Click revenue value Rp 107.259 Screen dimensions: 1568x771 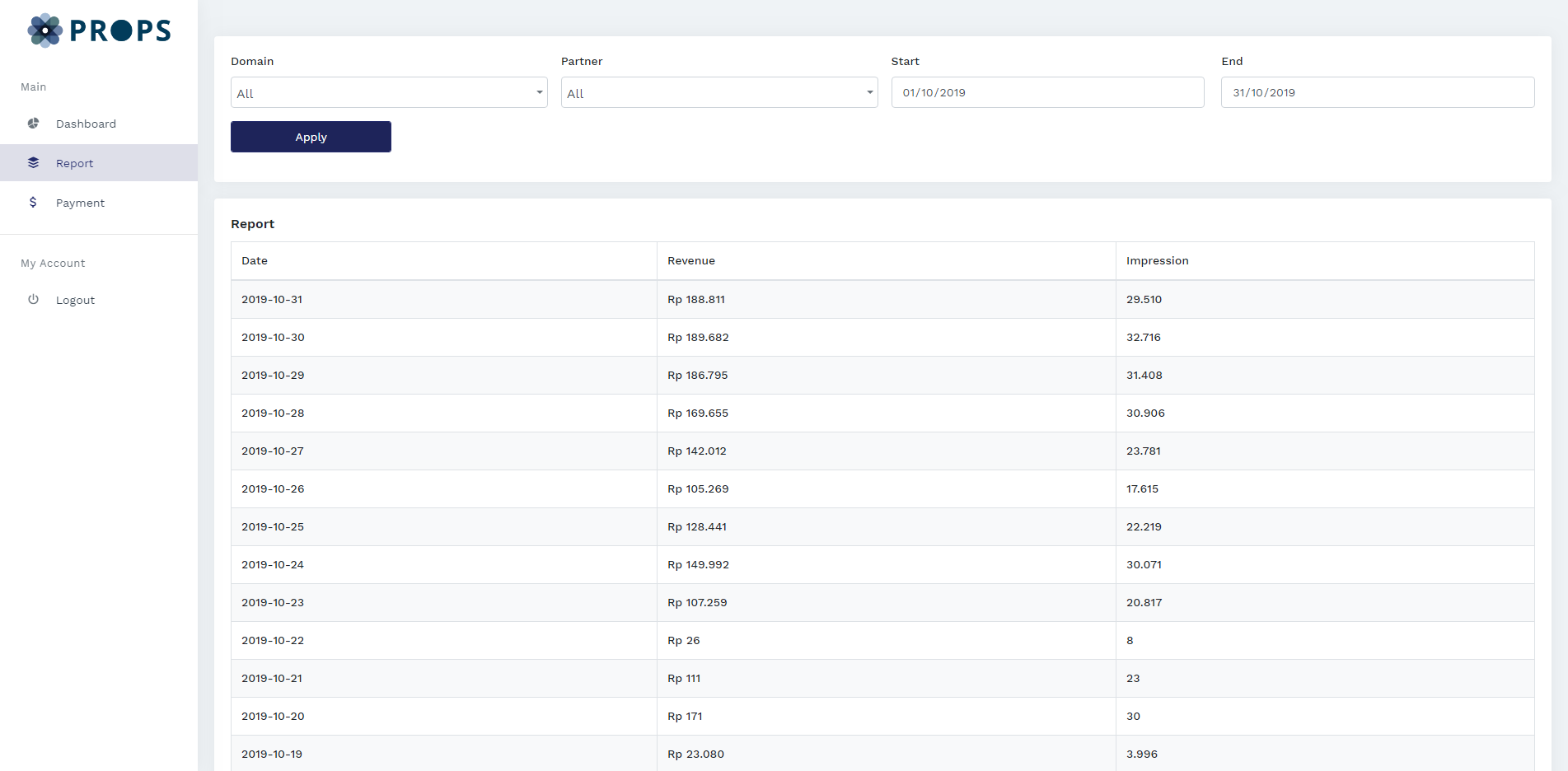coord(697,602)
